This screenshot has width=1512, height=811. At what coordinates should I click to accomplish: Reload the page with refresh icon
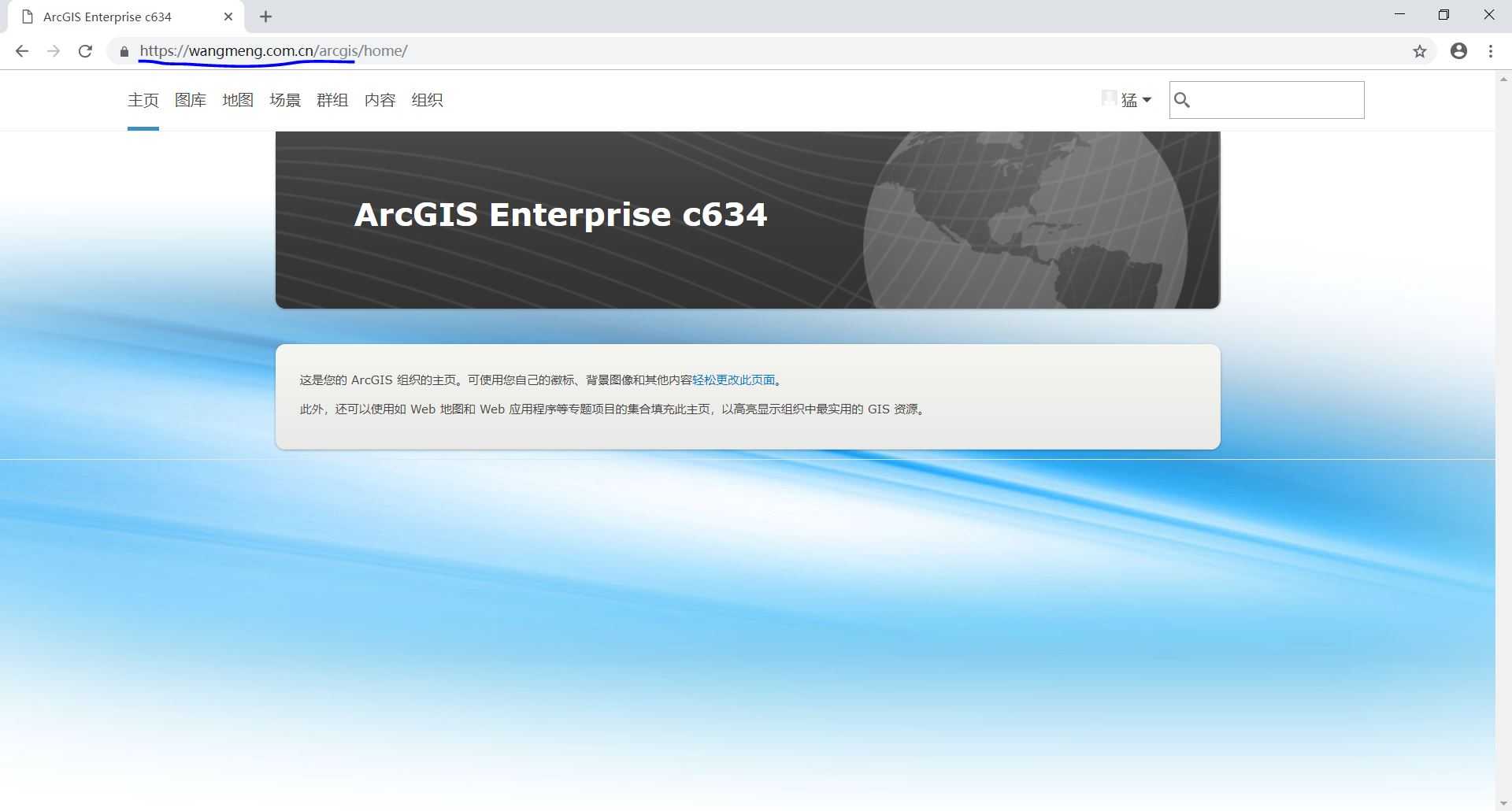pyautogui.click(x=85, y=51)
